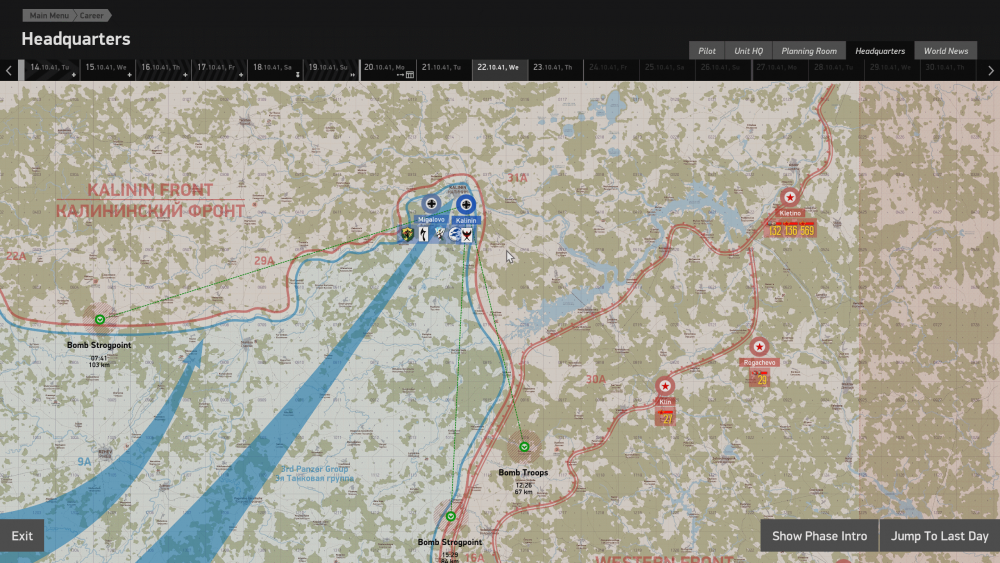This screenshot has height=563, width=1000.
Task: Click Klatino regiment numbers 132 136 569
Action: [x=791, y=230]
